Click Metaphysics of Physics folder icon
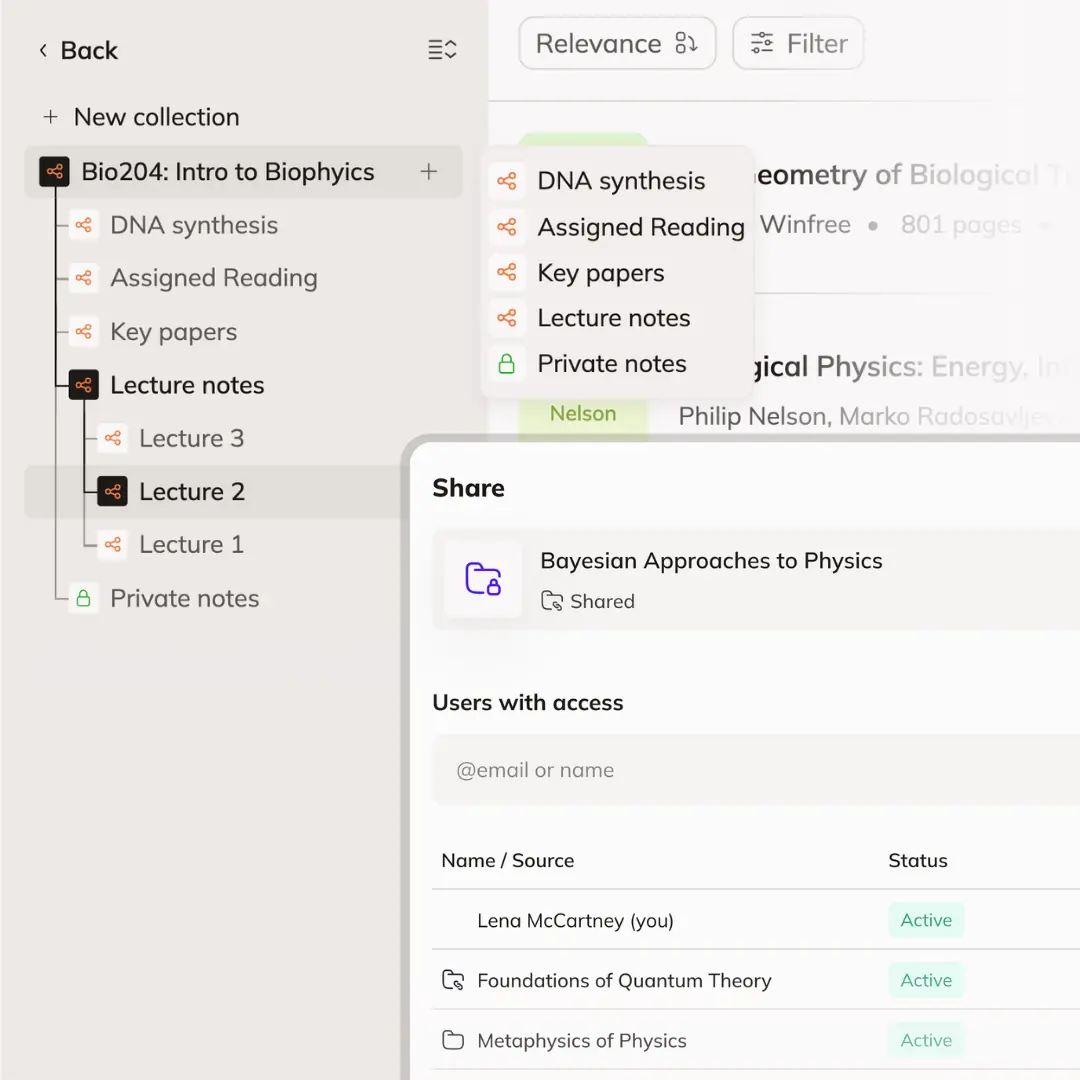Viewport: 1080px width, 1080px height. 453,1040
